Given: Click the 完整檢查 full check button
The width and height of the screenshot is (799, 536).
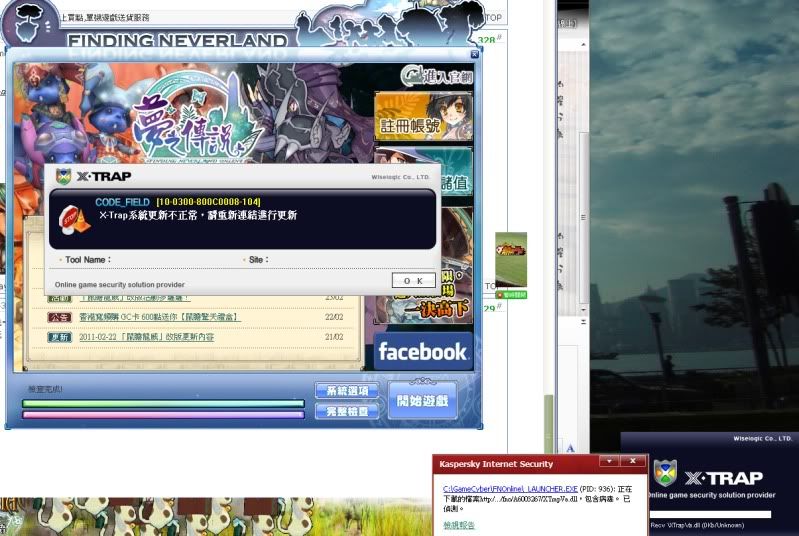Looking at the screenshot, I should (347, 411).
